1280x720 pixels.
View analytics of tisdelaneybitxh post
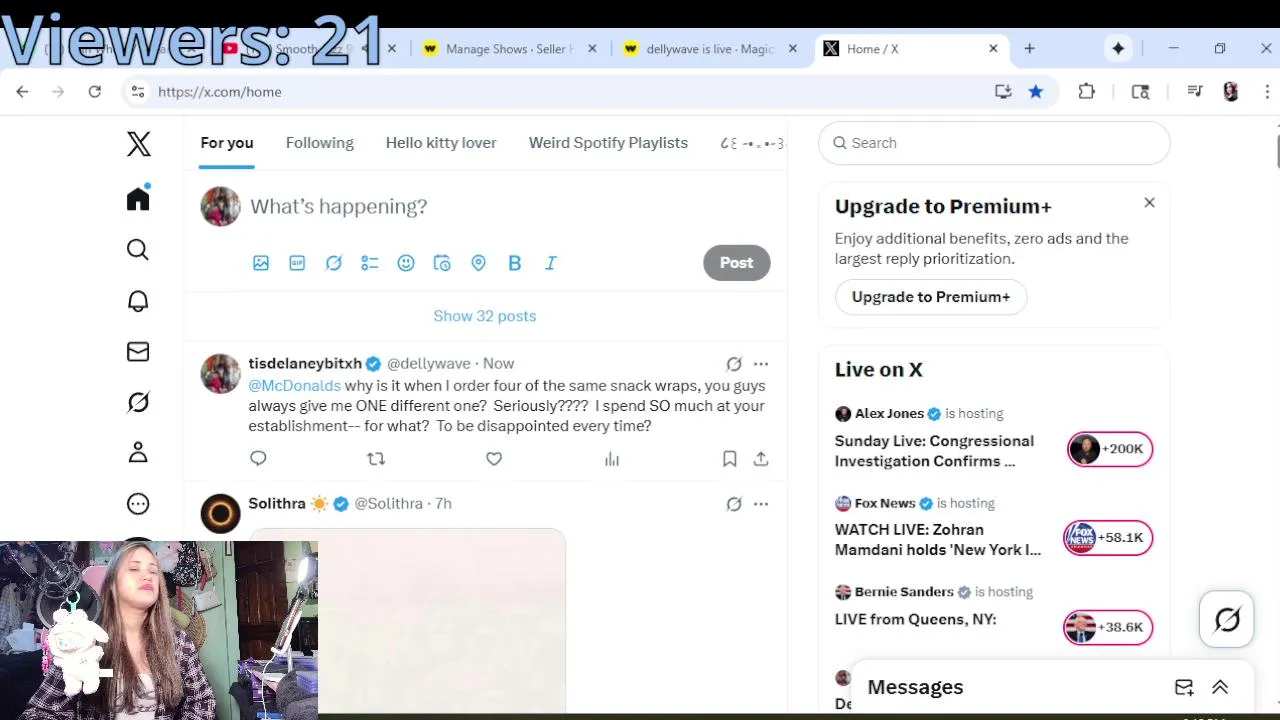[612, 459]
